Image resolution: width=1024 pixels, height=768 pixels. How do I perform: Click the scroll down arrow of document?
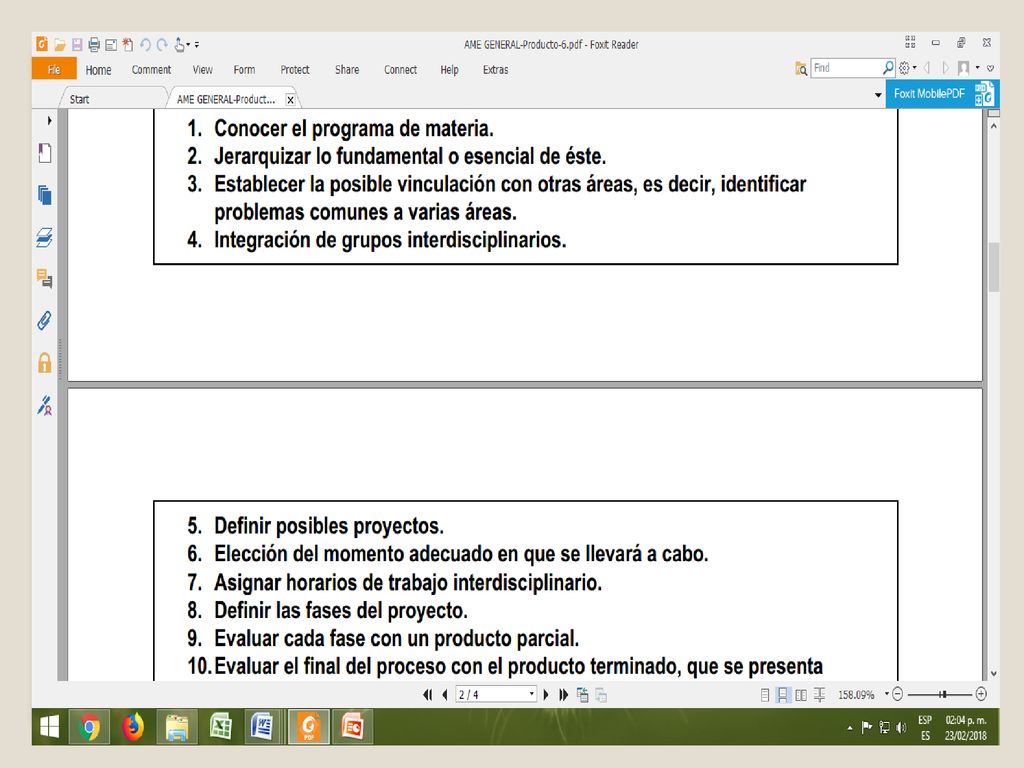pos(993,673)
